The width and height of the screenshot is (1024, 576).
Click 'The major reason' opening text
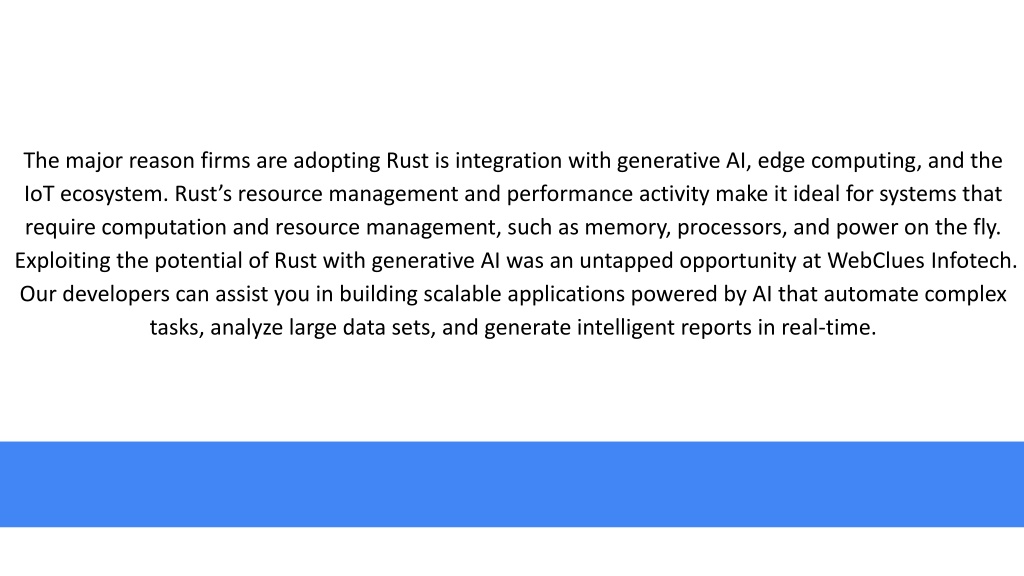click(x=109, y=161)
